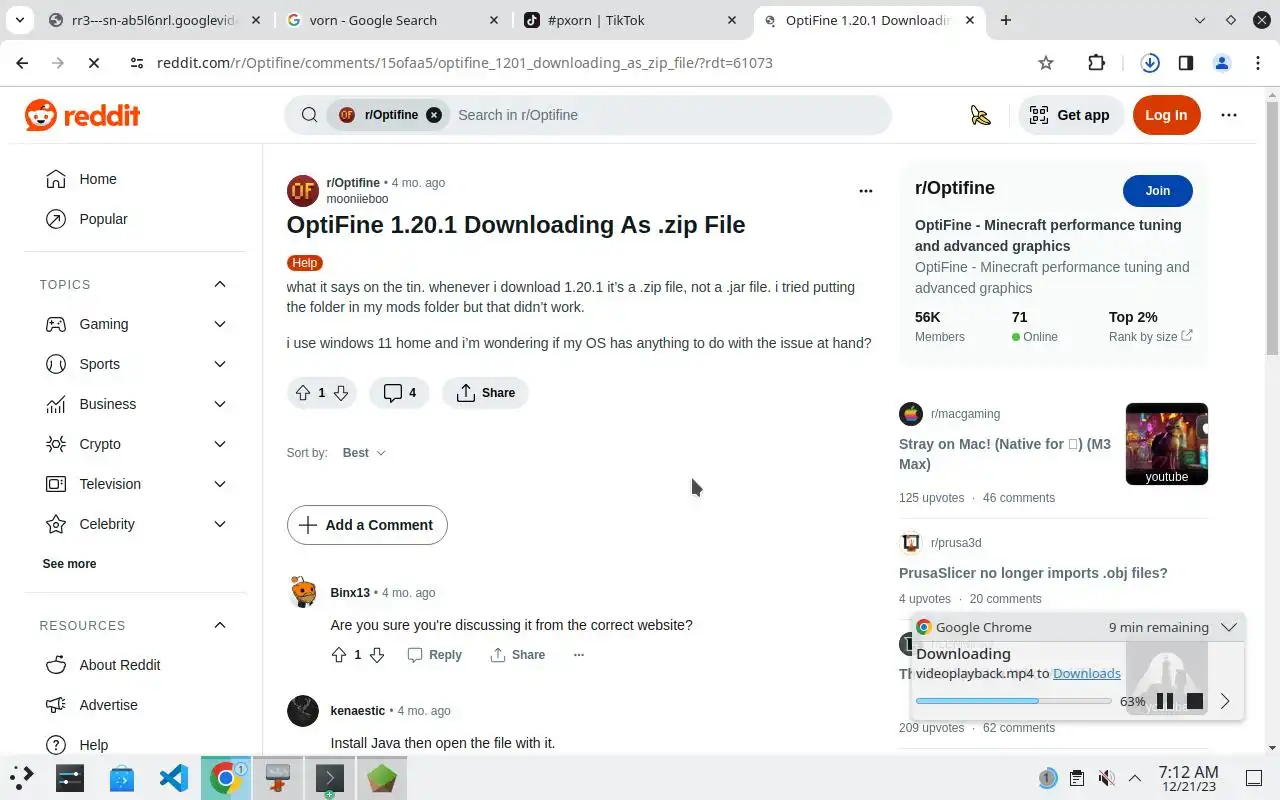Click the Reddit logo
This screenshot has height=800, width=1280.
[83, 115]
